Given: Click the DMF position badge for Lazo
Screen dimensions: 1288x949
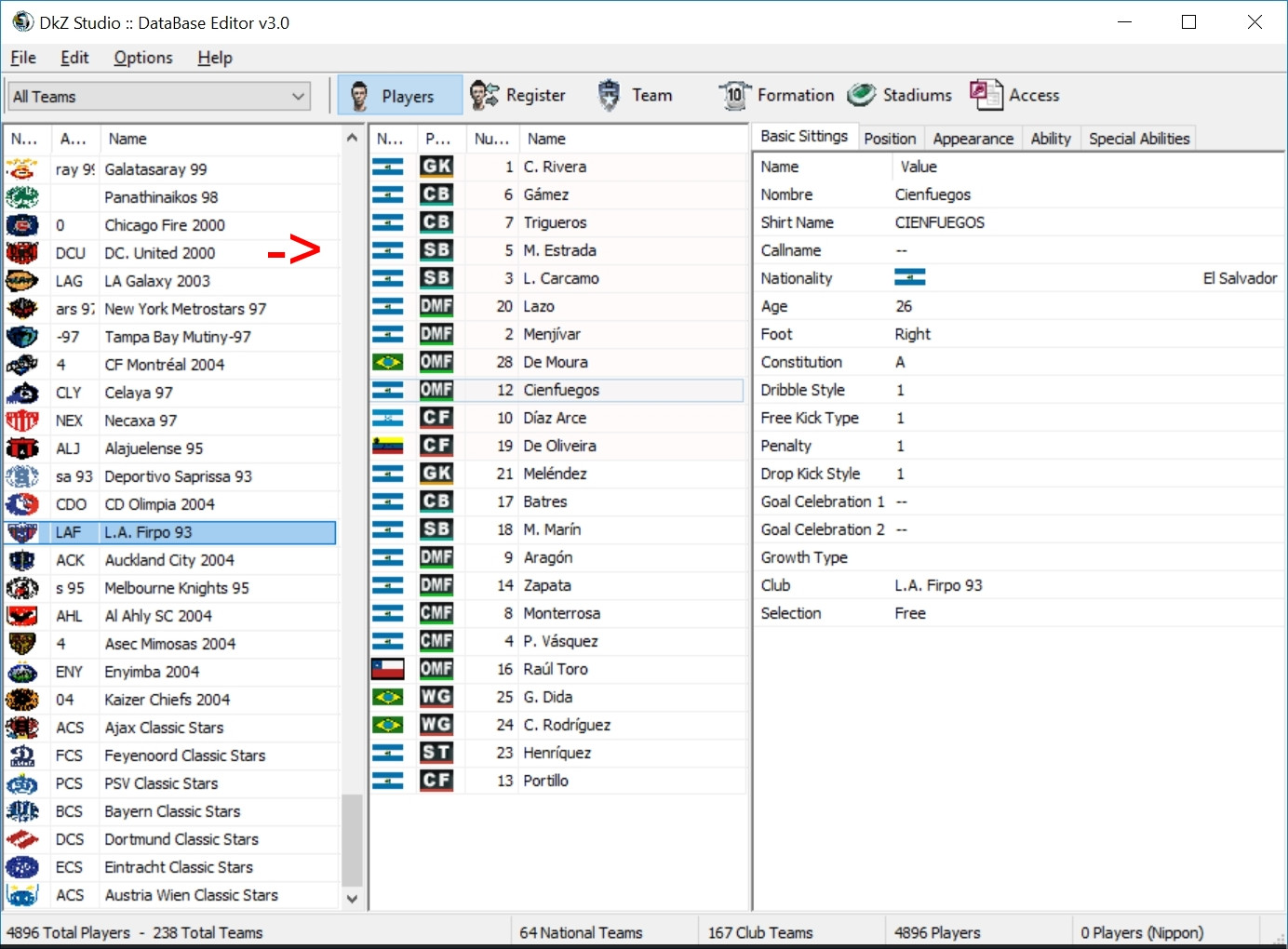Looking at the screenshot, I should pos(436,306).
